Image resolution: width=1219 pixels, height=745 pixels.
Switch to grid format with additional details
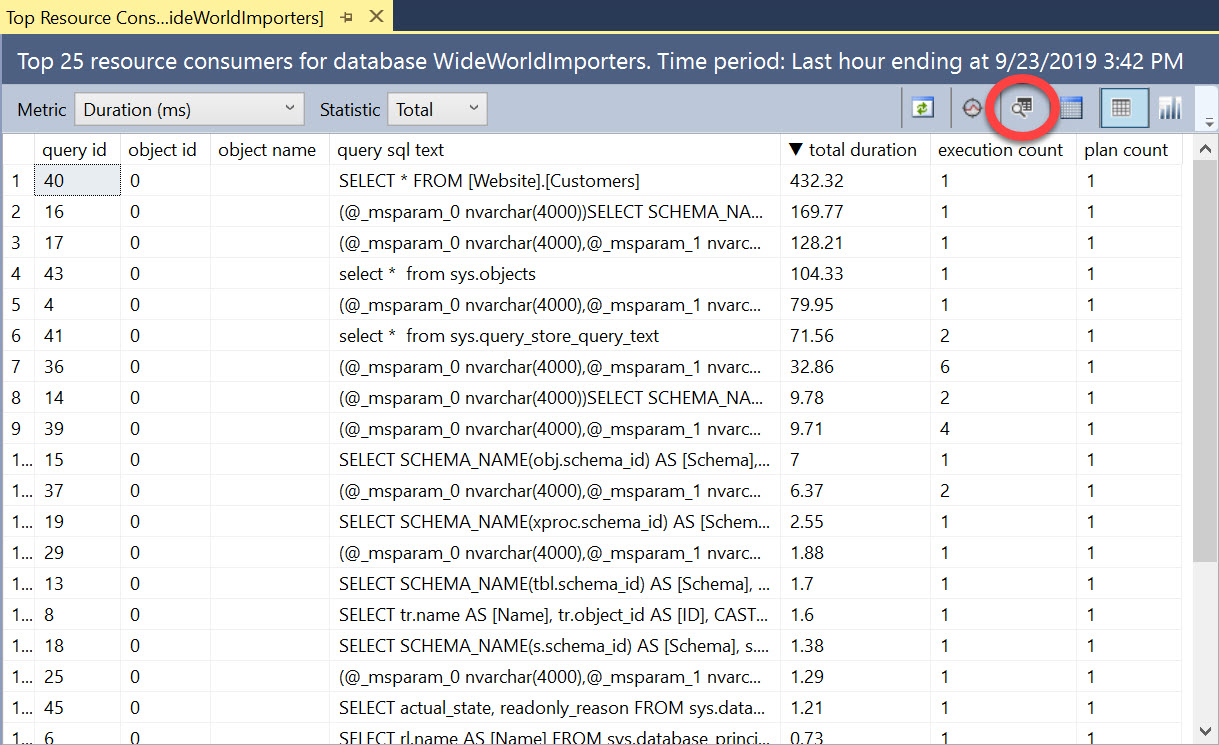coord(1071,109)
